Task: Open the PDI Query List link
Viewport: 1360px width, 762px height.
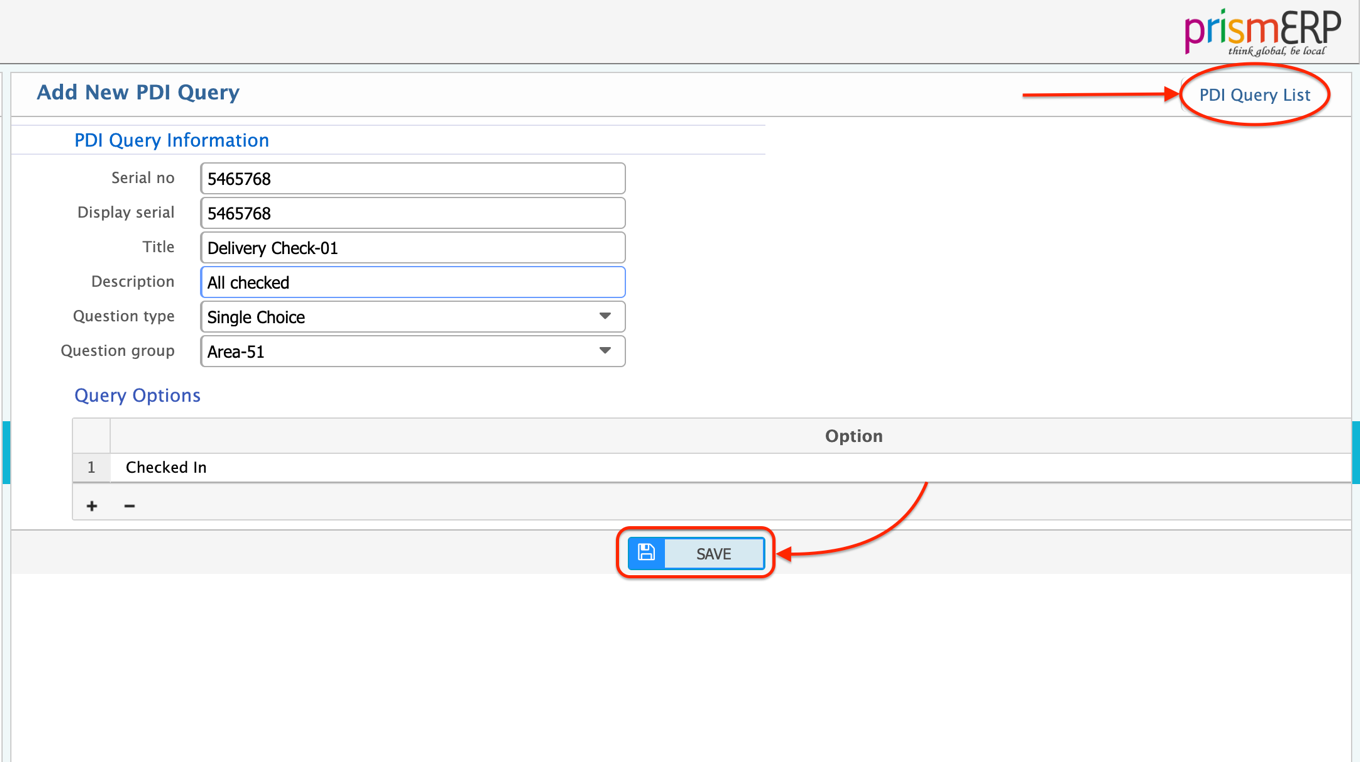Action: pos(1254,95)
